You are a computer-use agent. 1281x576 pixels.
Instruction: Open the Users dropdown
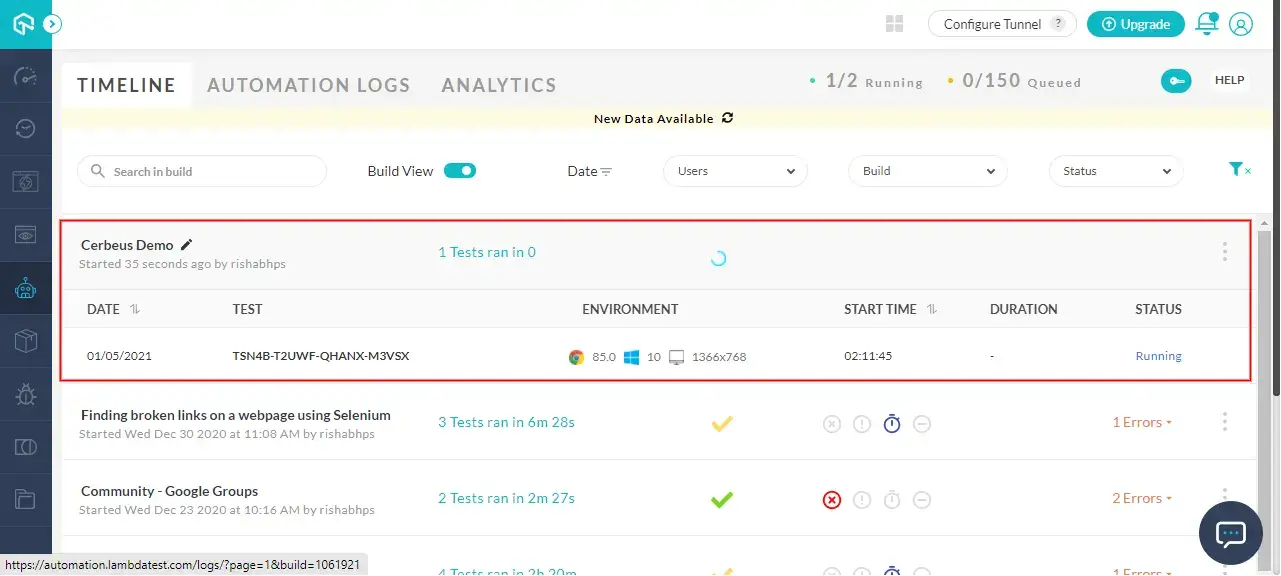(x=735, y=171)
